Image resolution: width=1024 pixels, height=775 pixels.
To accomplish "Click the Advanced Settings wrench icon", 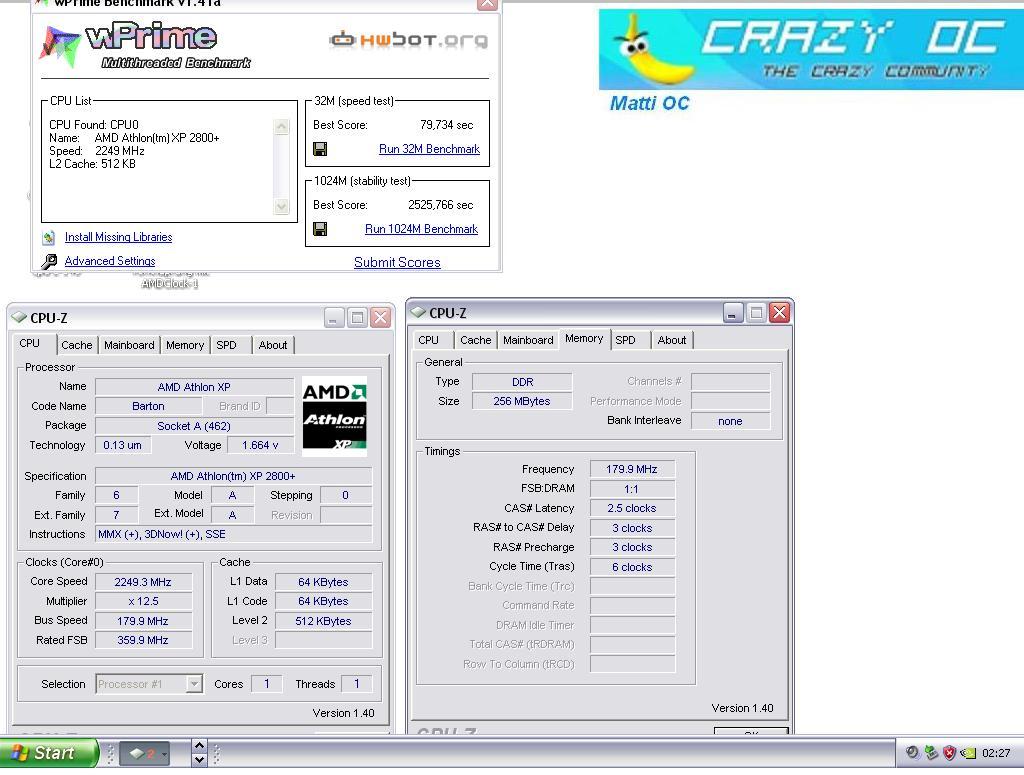I will 49,261.
